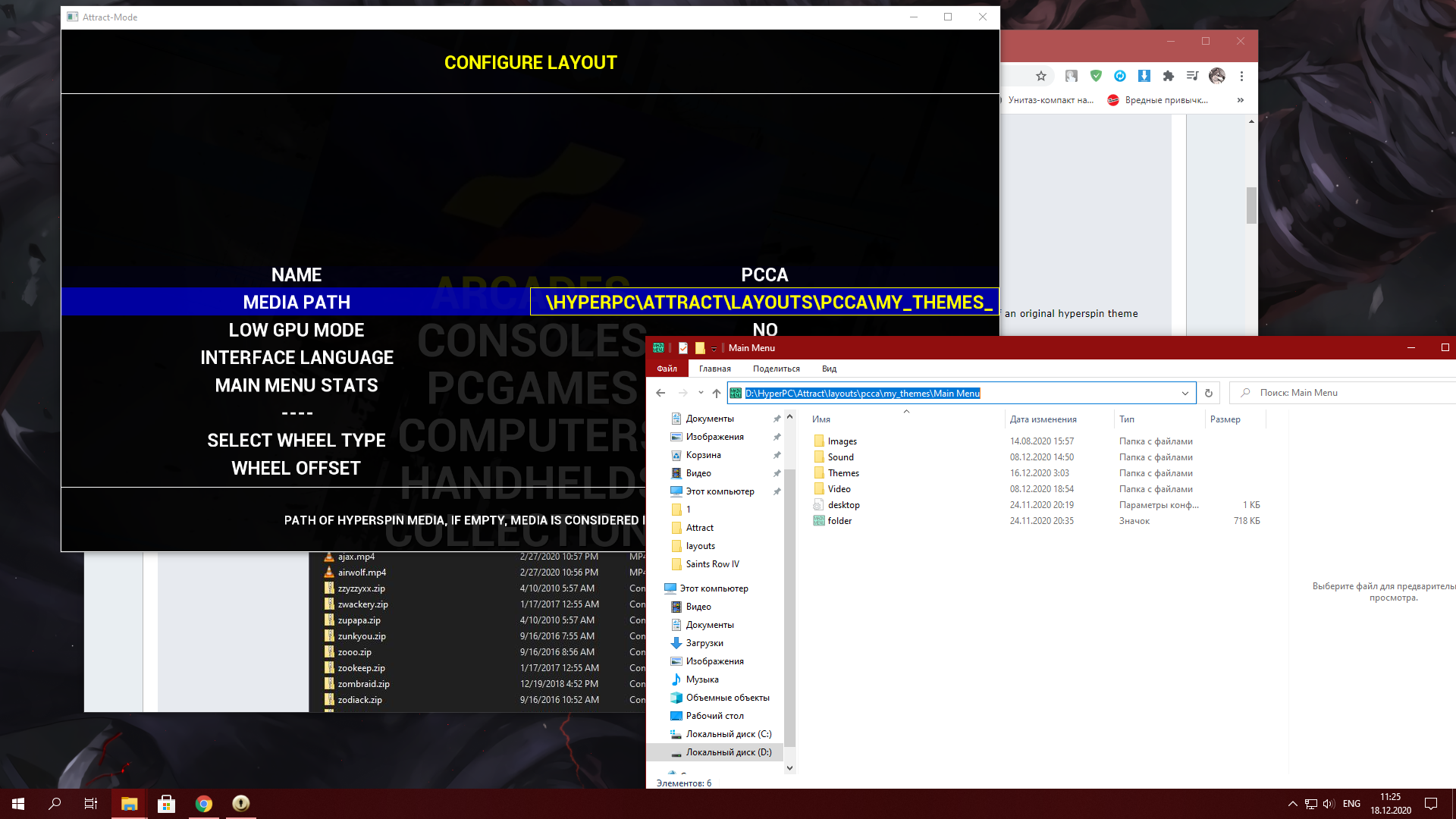This screenshot has width=1456, height=819.
Task: Open recent locations dropdown arrow
Action: pyautogui.click(x=701, y=393)
